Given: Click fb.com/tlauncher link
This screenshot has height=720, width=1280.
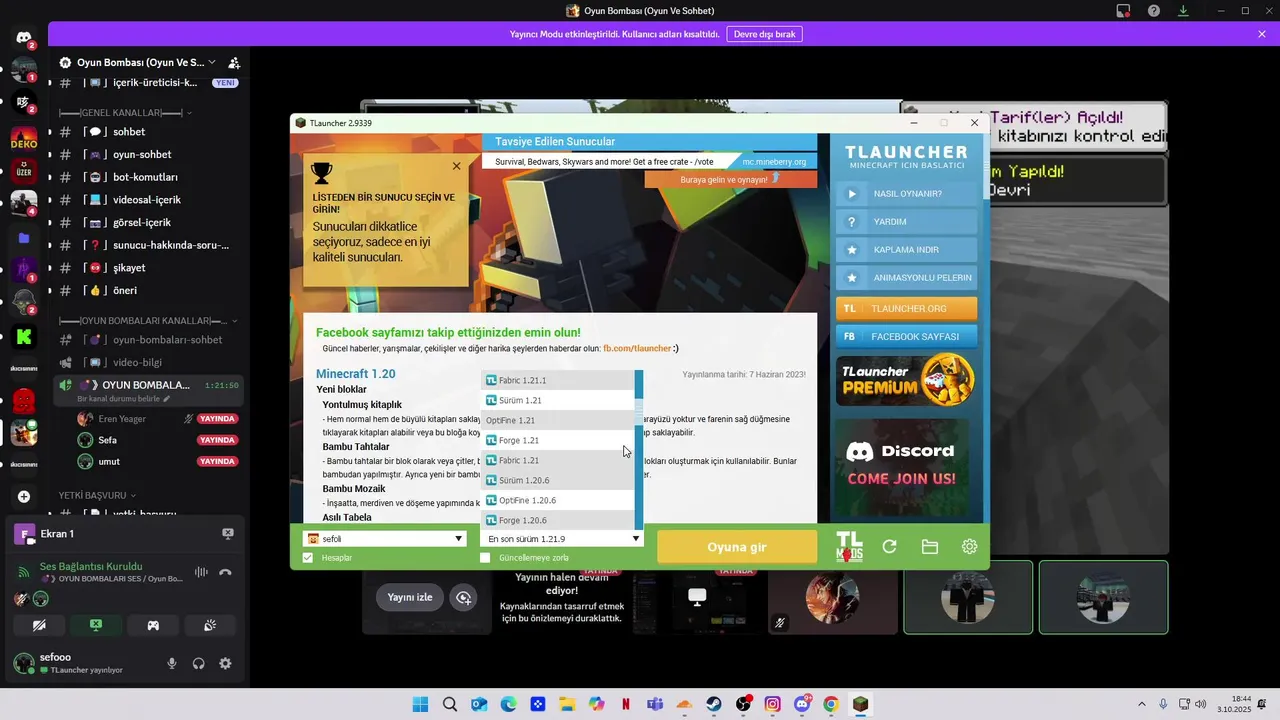Looking at the screenshot, I should coord(637,348).
